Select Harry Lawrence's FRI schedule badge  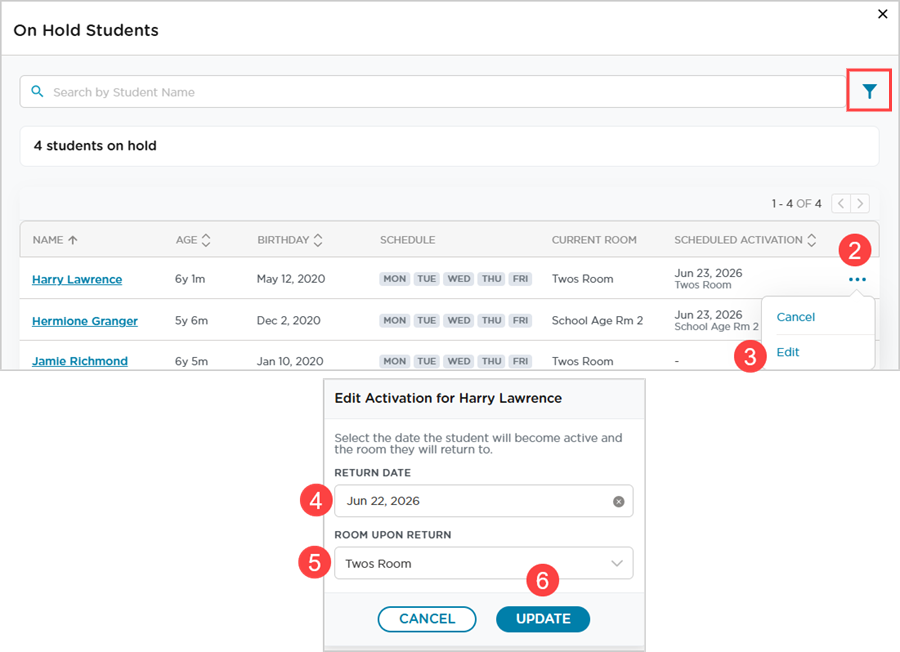click(520, 279)
